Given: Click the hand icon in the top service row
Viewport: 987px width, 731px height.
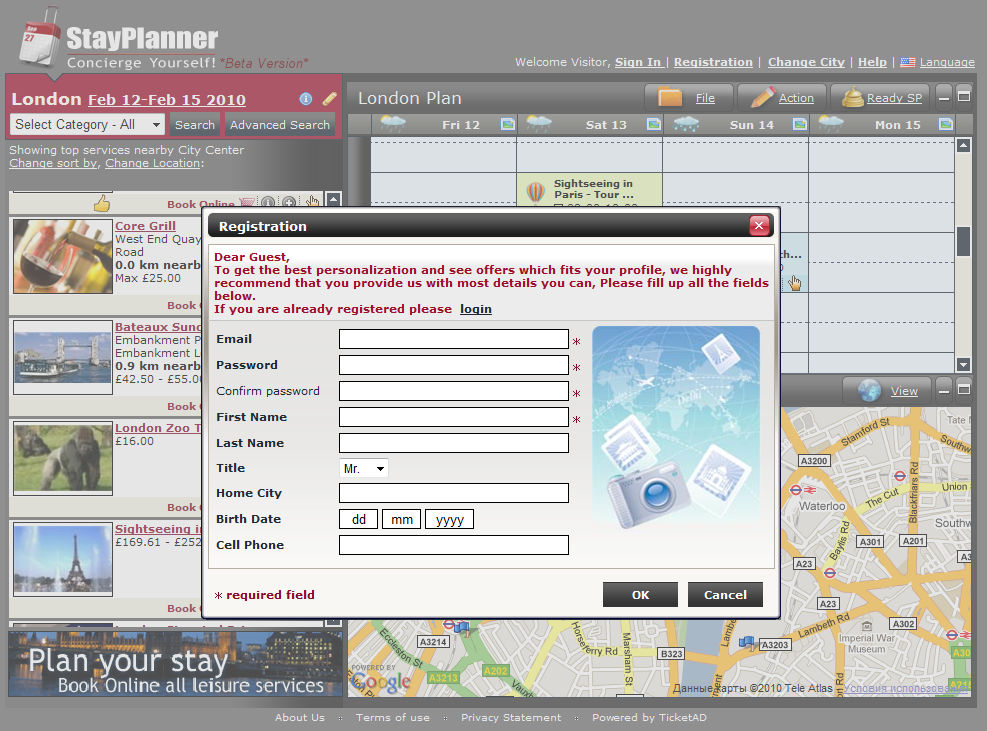Looking at the screenshot, I should (x=312, y=202).
